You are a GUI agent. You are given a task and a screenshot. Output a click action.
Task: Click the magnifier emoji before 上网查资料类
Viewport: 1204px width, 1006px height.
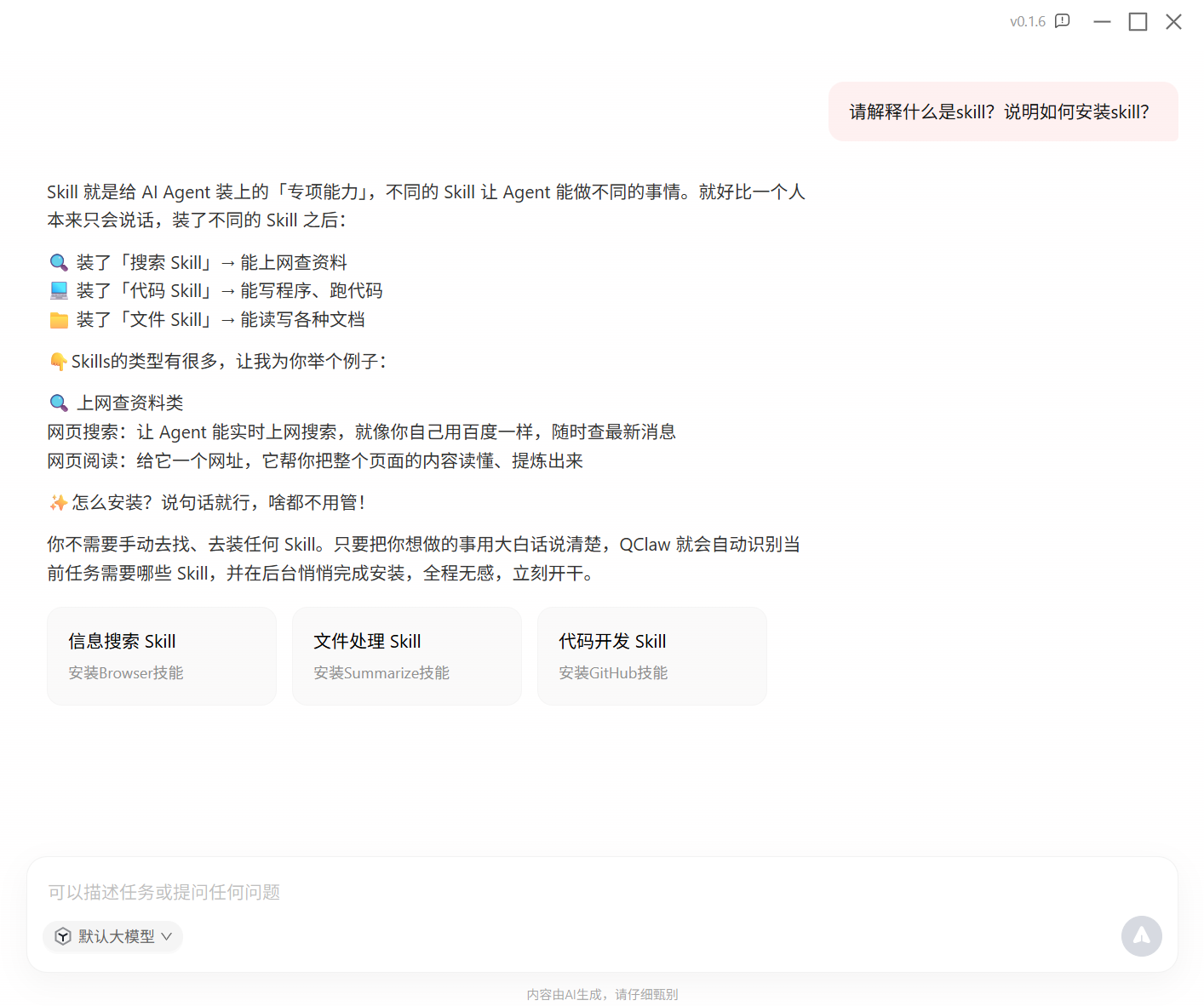pyautogui.click(x=59, y=403)
